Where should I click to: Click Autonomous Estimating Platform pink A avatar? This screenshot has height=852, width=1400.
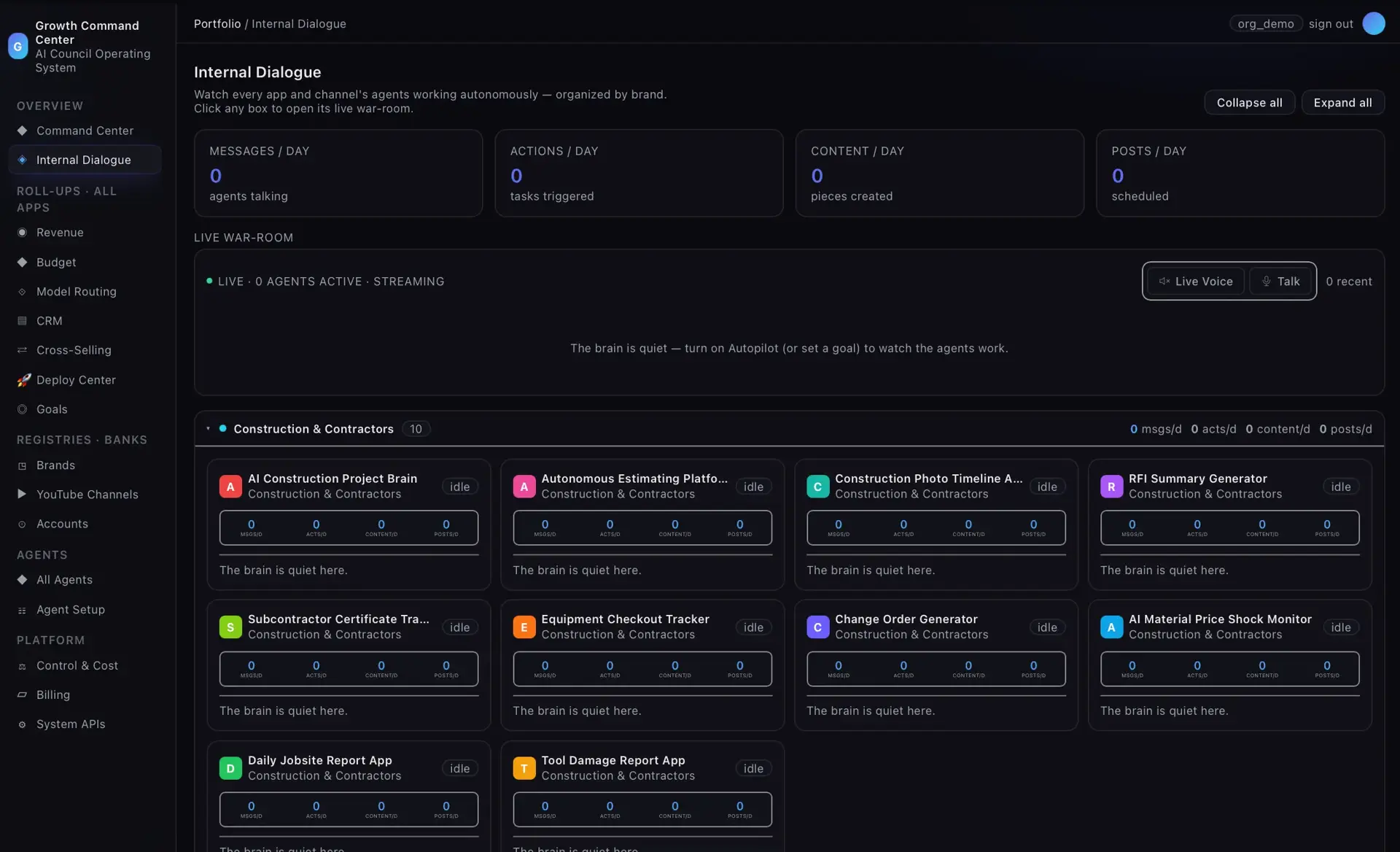coord(524,487)
